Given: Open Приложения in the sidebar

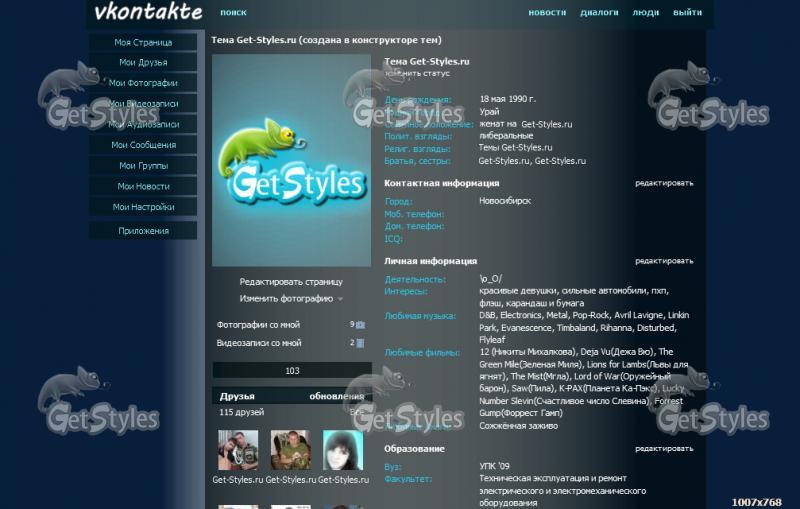Looking at the screenshot, I should coord(143,231).
